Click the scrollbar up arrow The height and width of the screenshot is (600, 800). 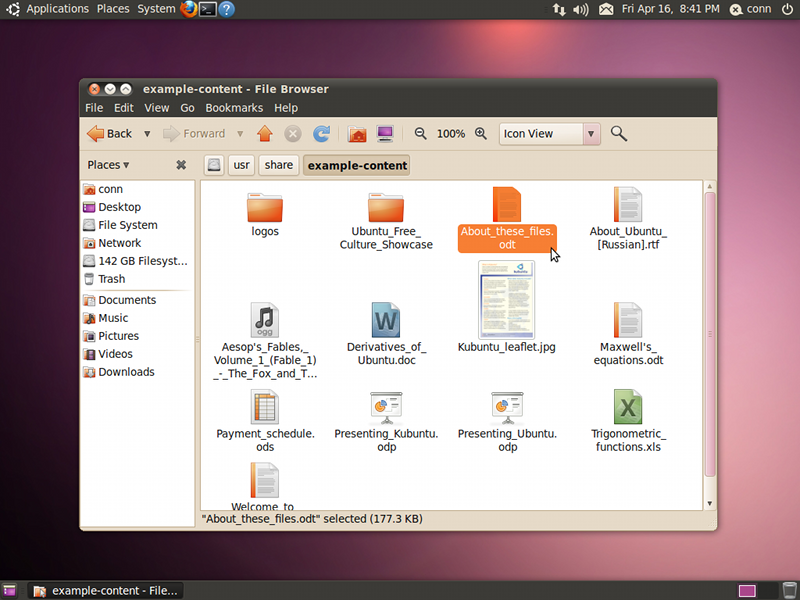pos(710,187)
